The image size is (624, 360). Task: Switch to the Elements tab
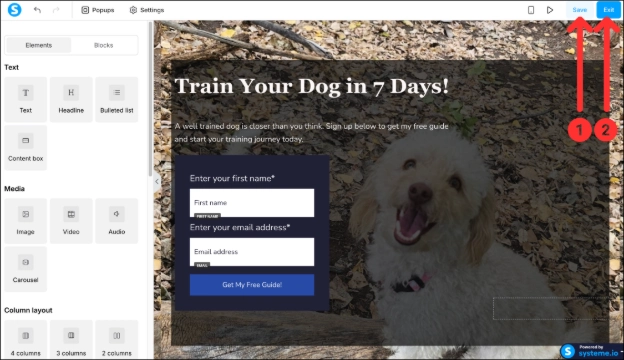tap(39, 45)
